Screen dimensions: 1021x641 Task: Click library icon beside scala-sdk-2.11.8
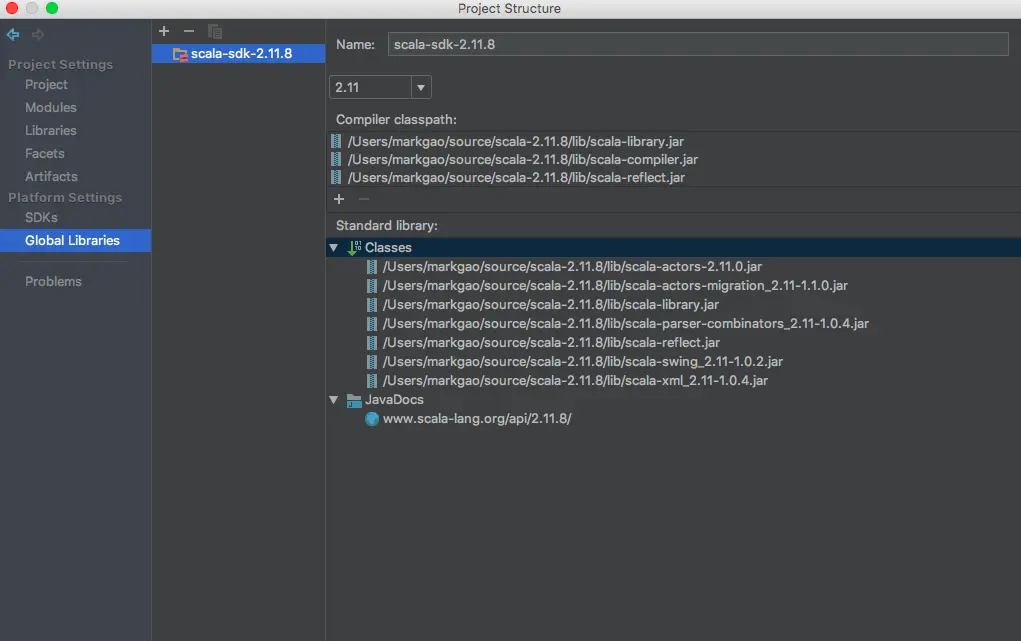pyautogui.click(x=180, y=54)
